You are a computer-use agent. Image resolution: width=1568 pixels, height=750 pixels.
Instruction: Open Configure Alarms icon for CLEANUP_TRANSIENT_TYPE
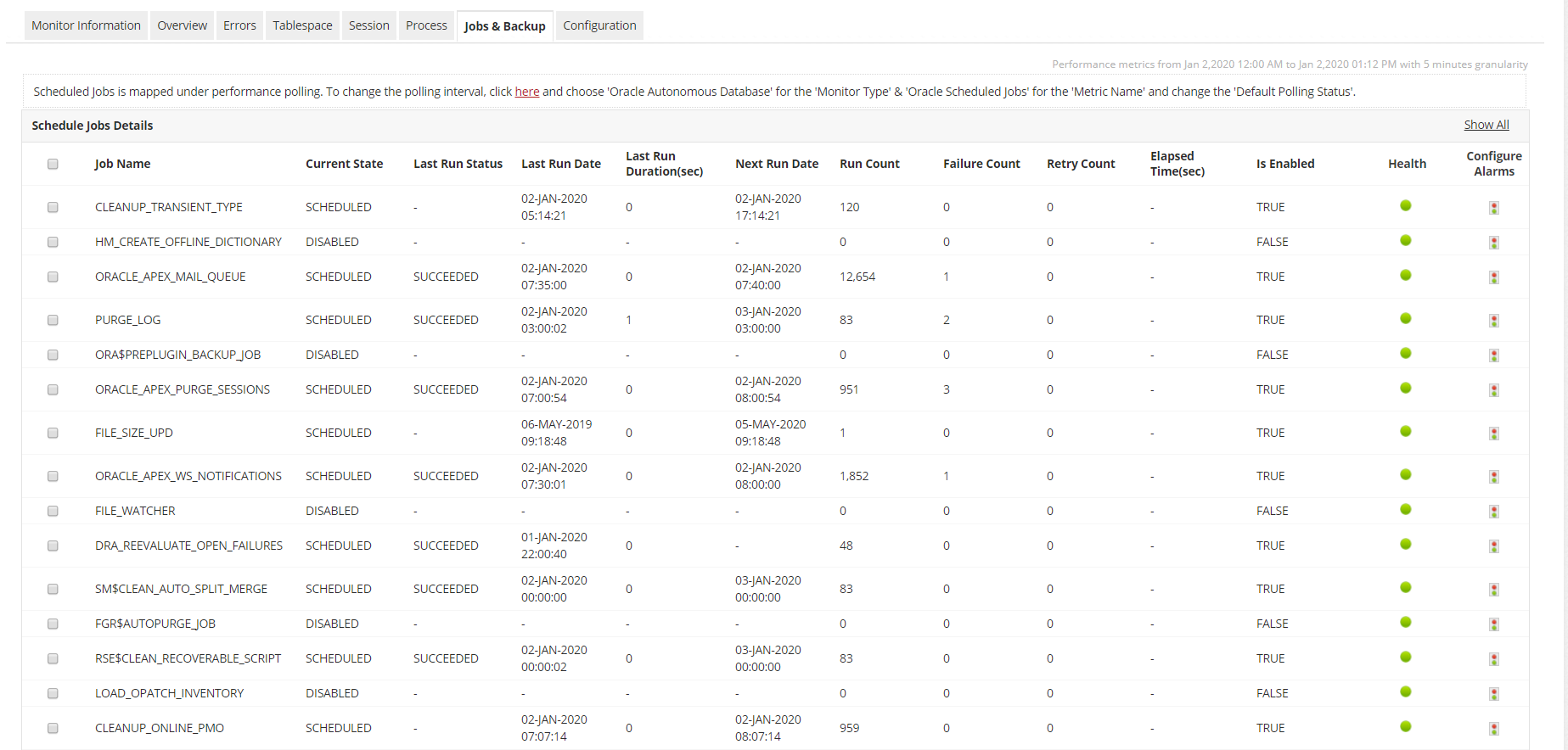(x=1493, y=208)
